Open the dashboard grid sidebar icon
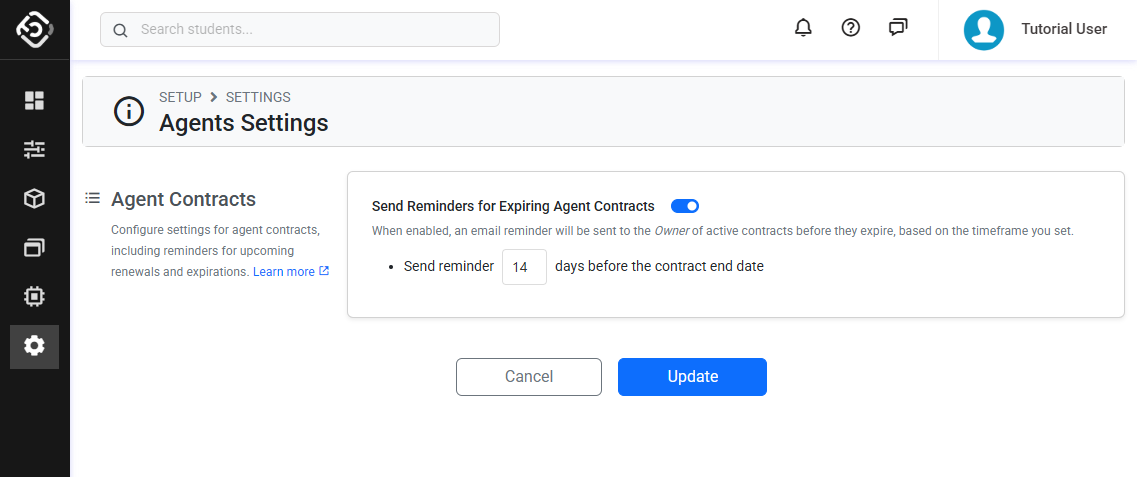 click(34, 100)
